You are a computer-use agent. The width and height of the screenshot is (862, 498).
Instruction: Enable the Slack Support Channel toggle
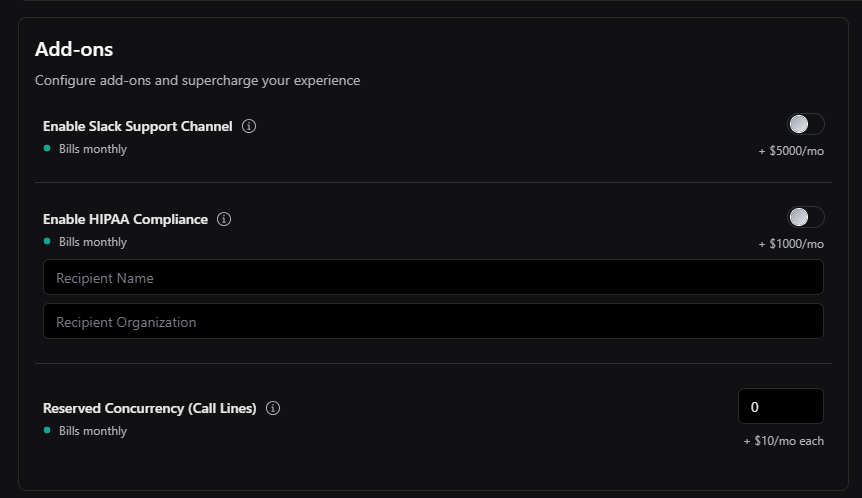click(806, 124)
